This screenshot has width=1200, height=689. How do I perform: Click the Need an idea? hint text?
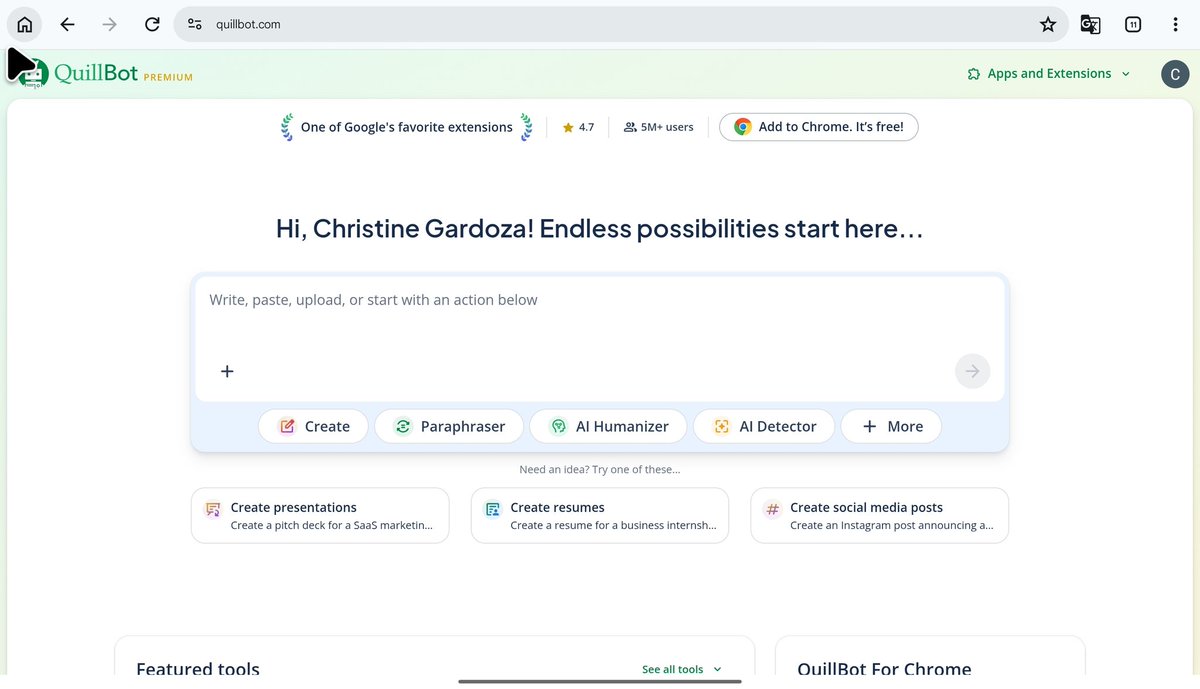(600, 469)
